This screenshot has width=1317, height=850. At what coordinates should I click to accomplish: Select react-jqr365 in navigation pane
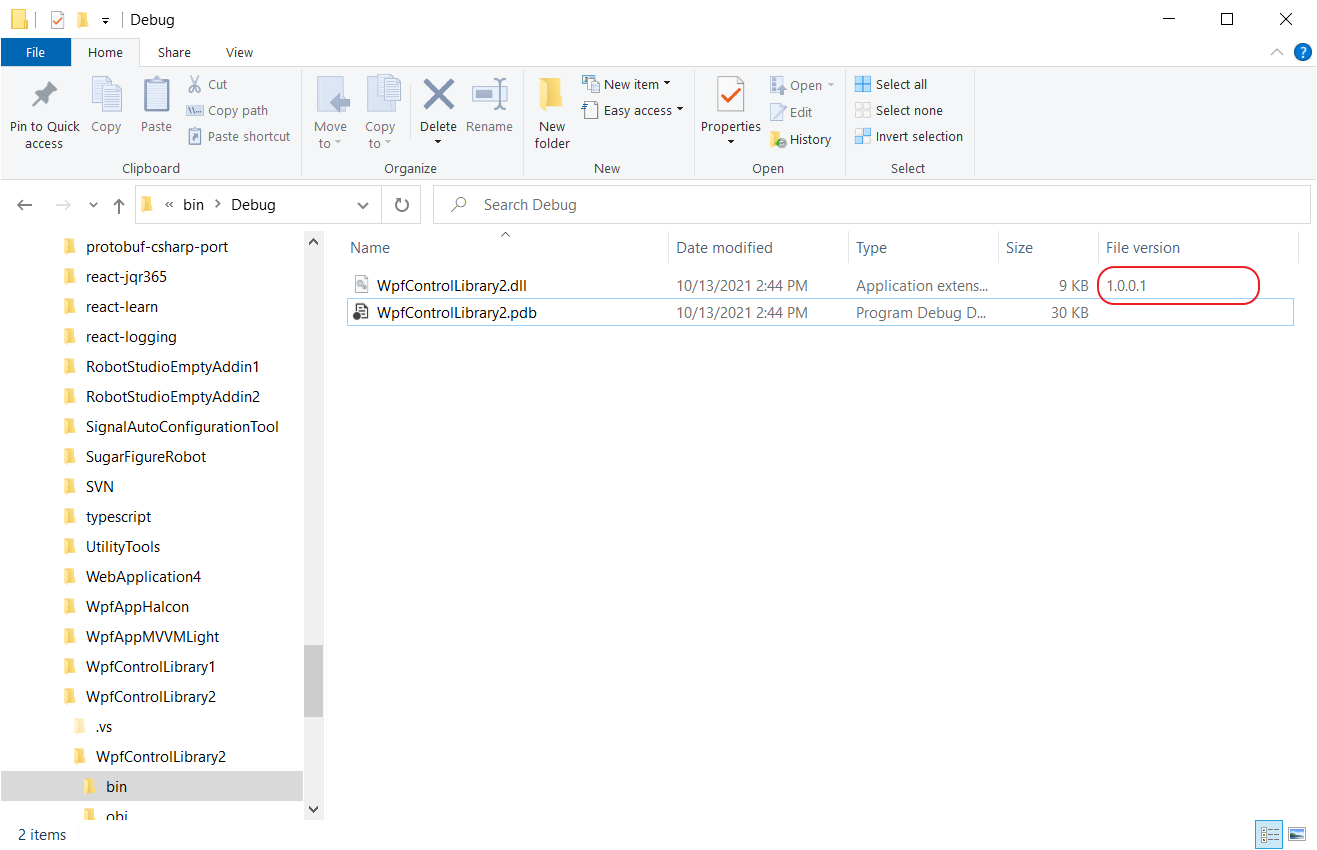pyautogui.click(x=126, y=277)
